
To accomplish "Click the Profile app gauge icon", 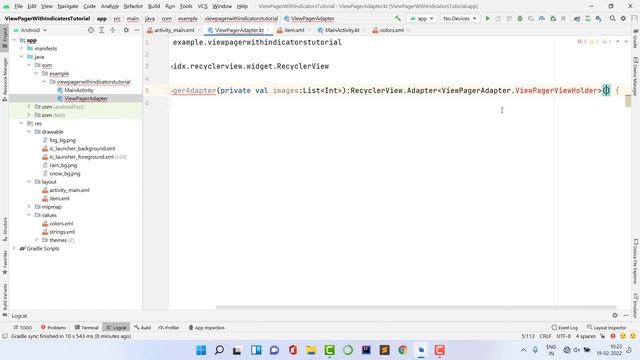I will [542, 18].
